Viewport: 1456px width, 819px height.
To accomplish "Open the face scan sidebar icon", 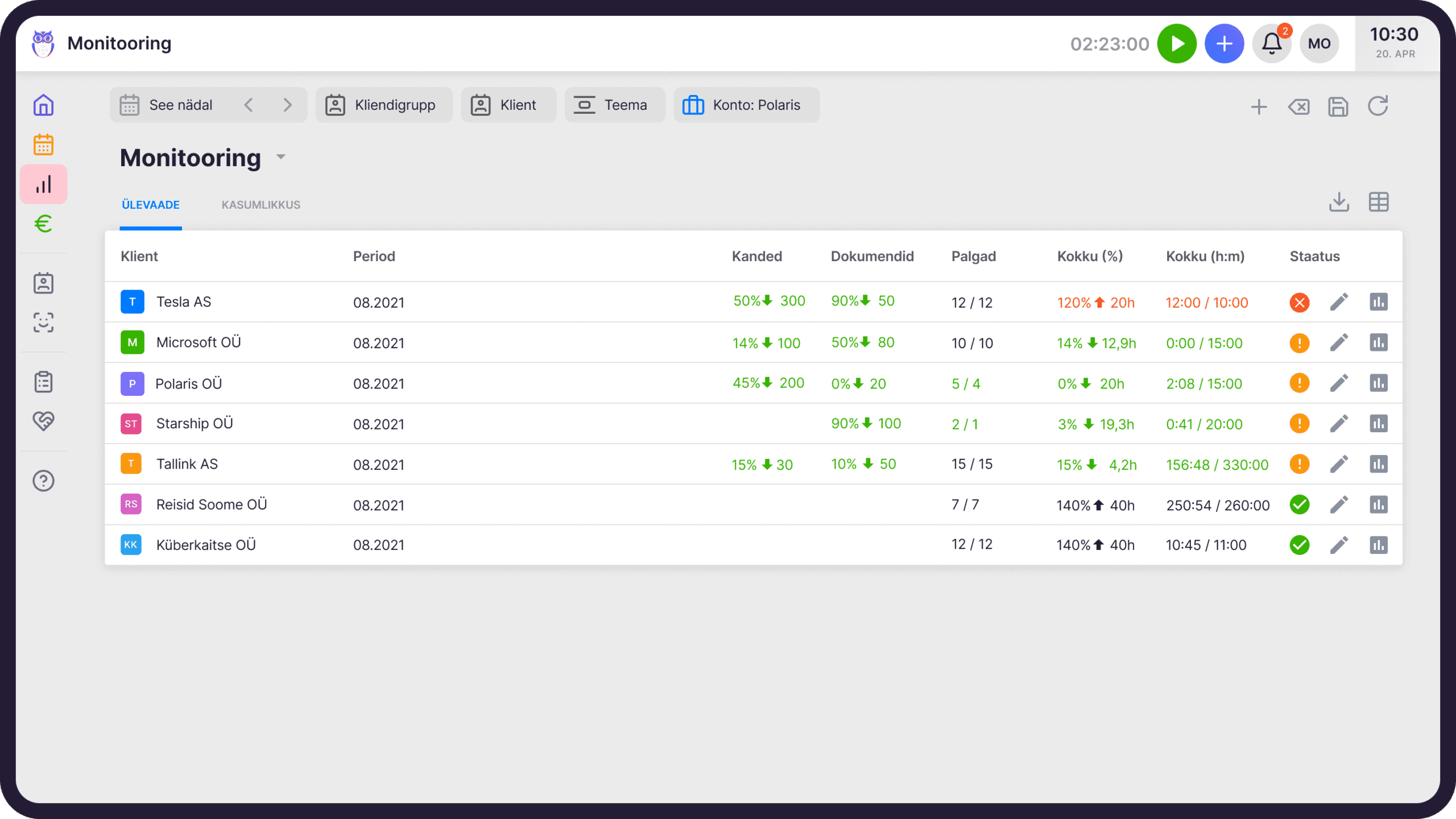I will pyautogui.click(x=43, y=322).
